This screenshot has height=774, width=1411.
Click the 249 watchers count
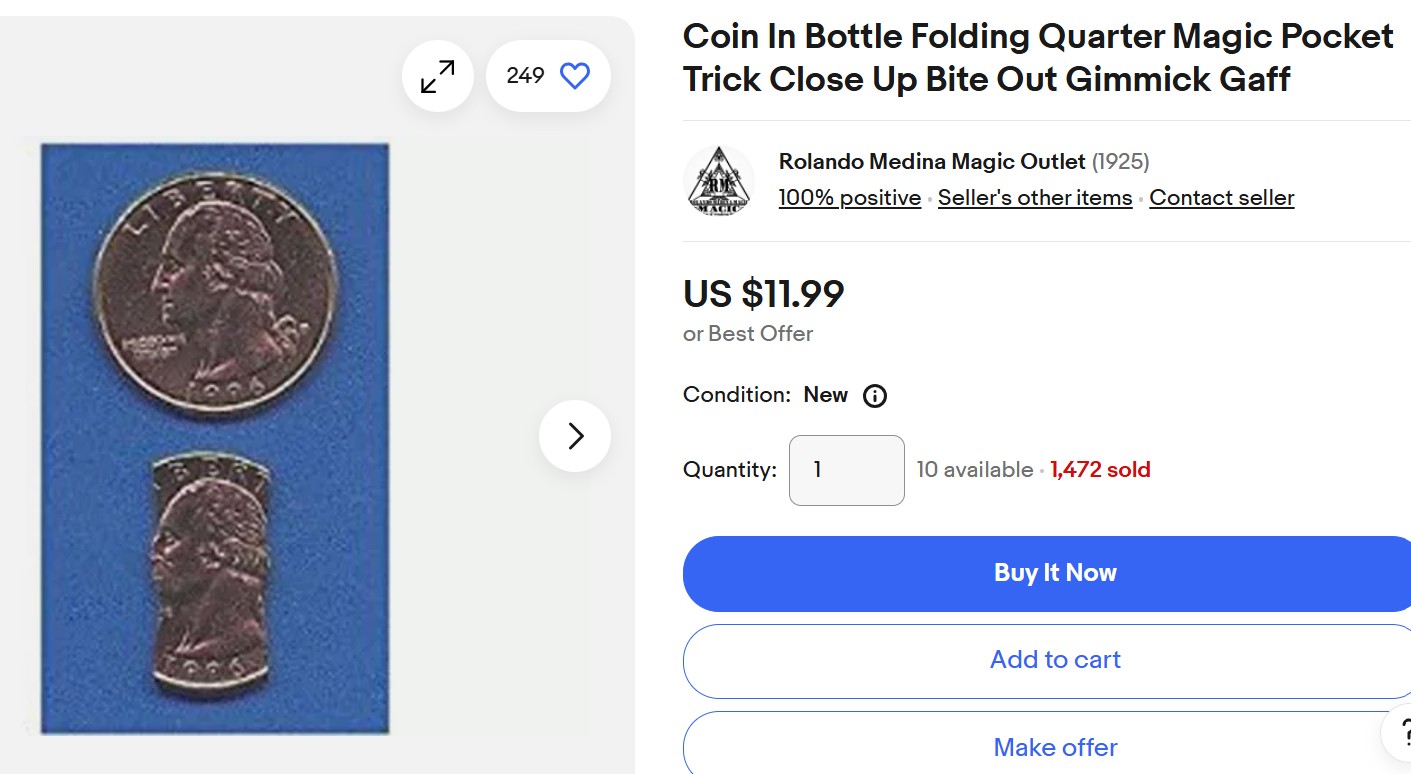click(525, 76)
